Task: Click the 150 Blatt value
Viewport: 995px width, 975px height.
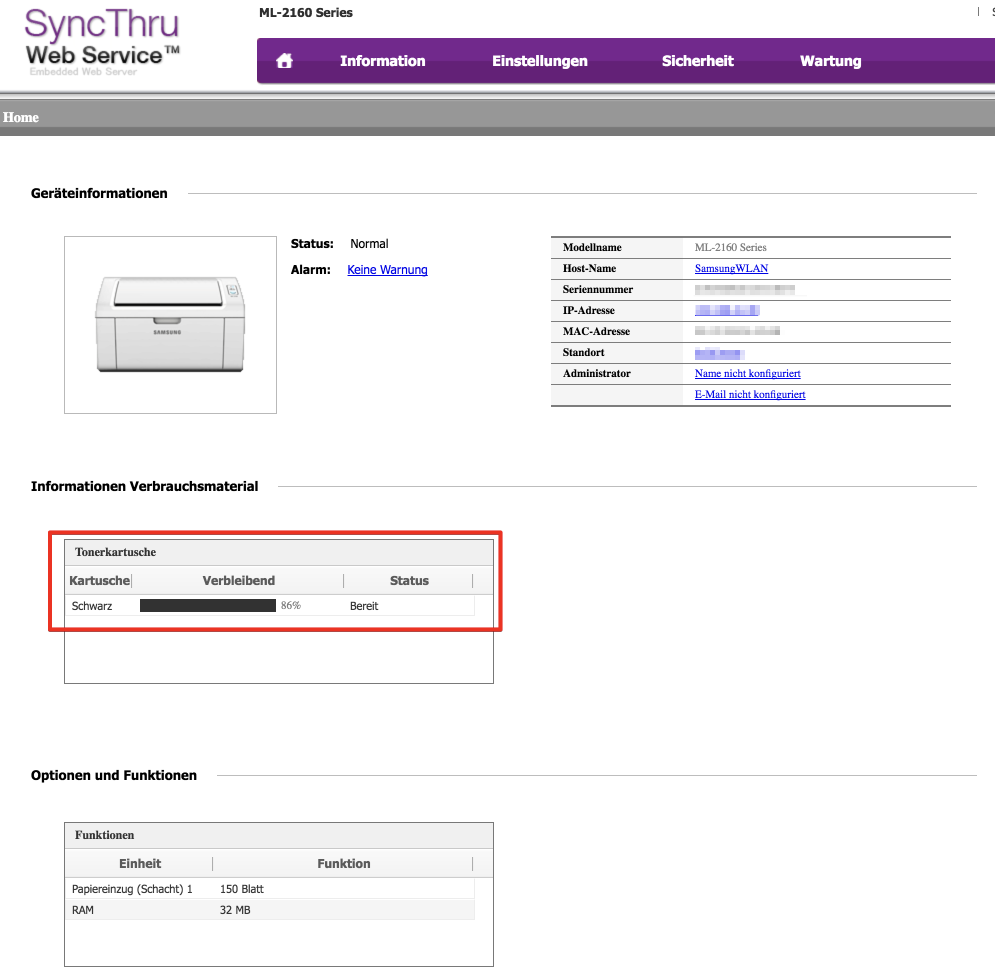Action: pos(242,889)
